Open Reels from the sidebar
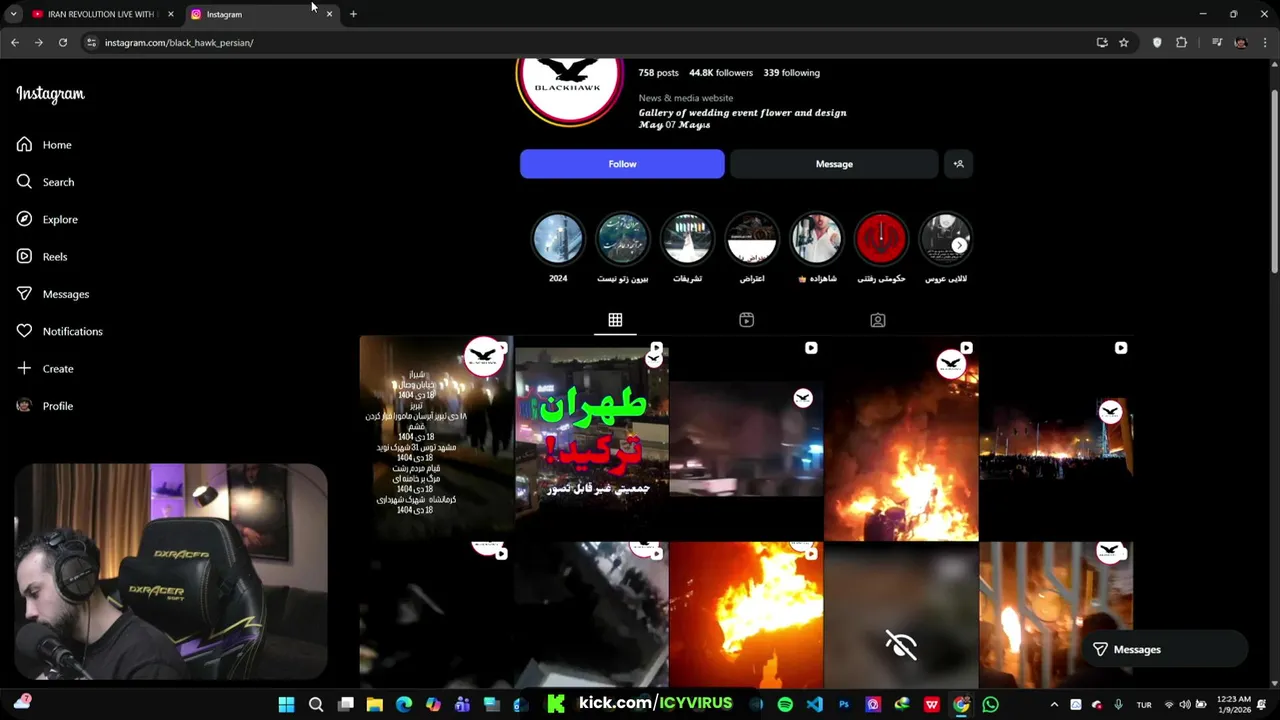The image size is (1280, 720). pyautogui.click(x=42, y=256)
